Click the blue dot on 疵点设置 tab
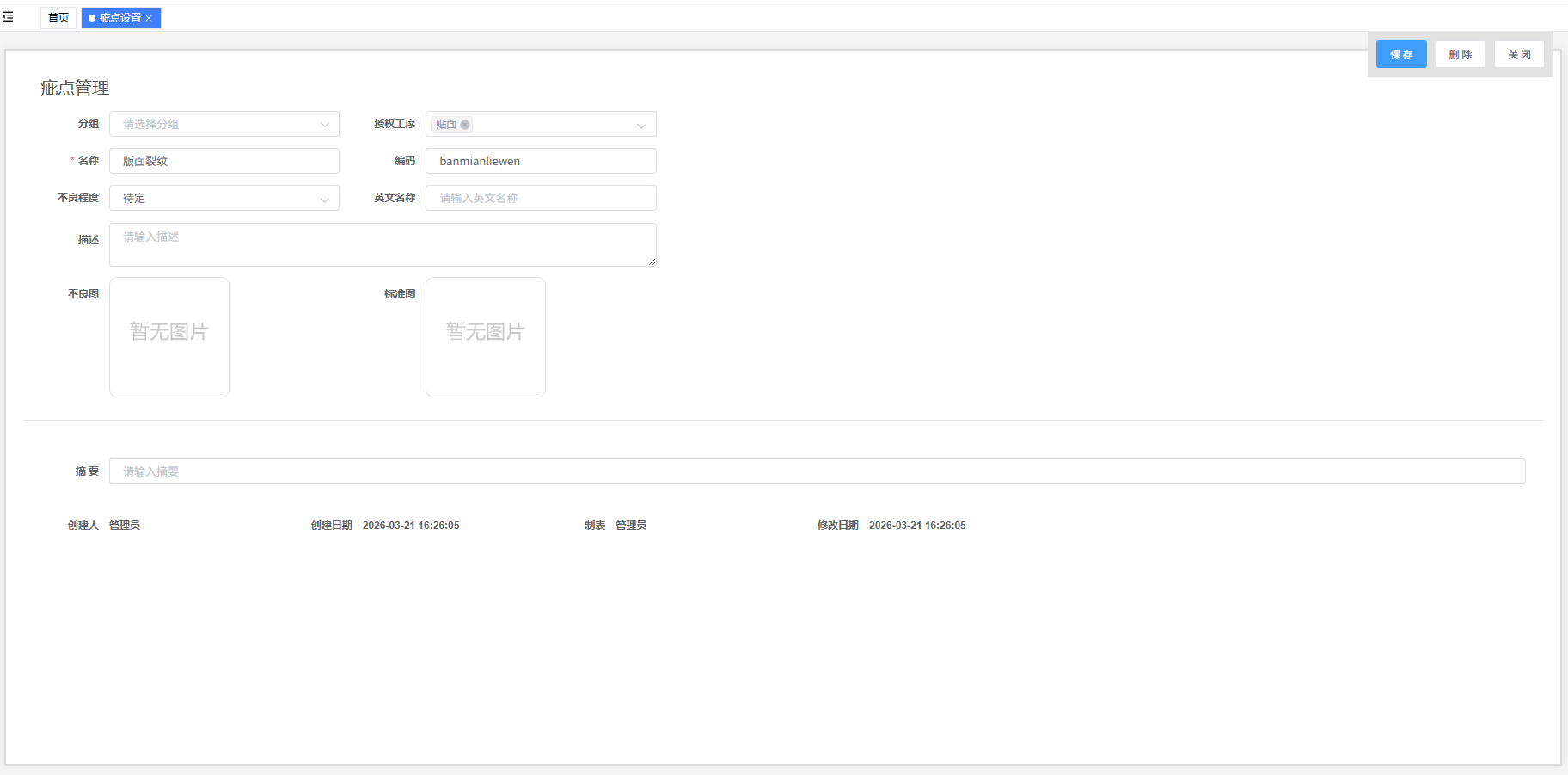Image resolution: width=1568 pixels, height=775 pixels. (92, 18)
